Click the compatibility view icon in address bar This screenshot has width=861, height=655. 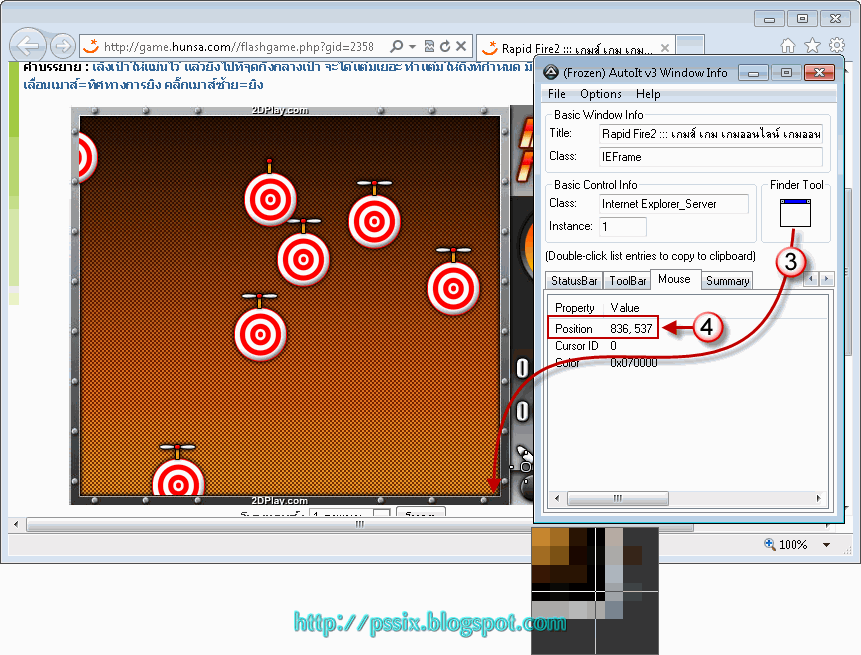pos(429,47)
